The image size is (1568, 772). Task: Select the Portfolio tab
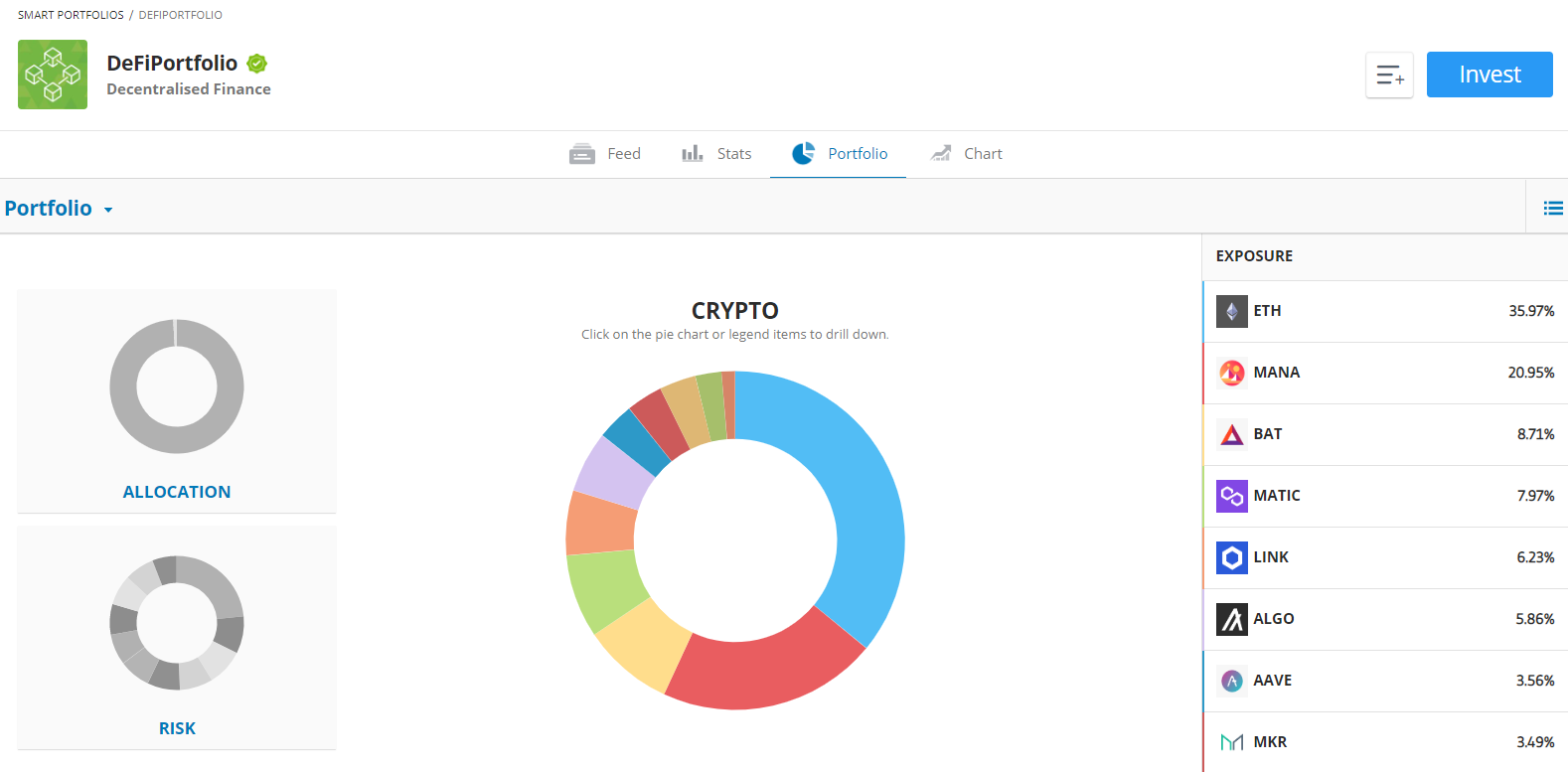pos(839,154)
